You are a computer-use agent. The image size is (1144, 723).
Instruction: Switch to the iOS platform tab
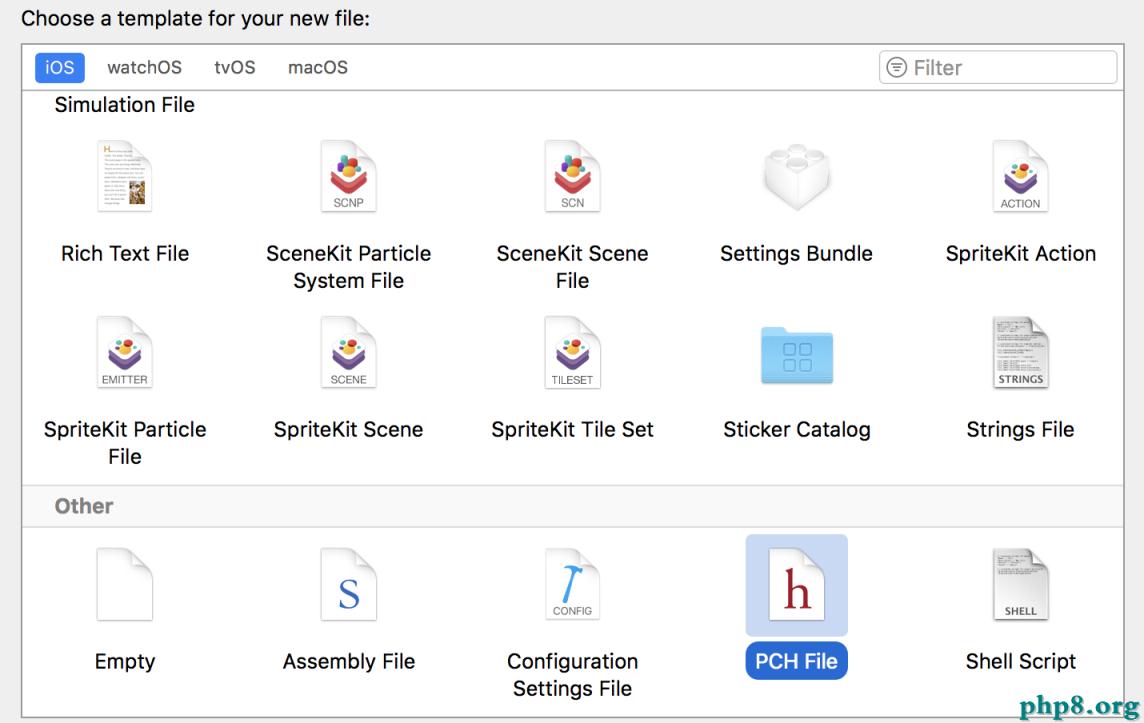coord(60,68)
